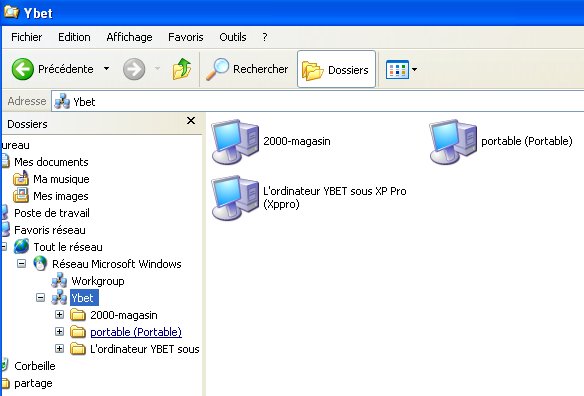
Task: Expand the 2000-magasin tree node
Action: 59,315
